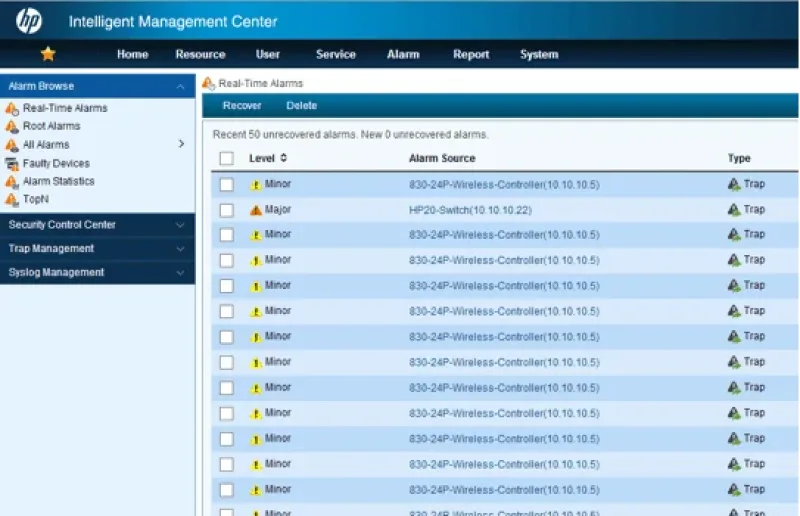Tick the select-all checkbox in the header
The image size is (800, 516).
click(227, 158)
